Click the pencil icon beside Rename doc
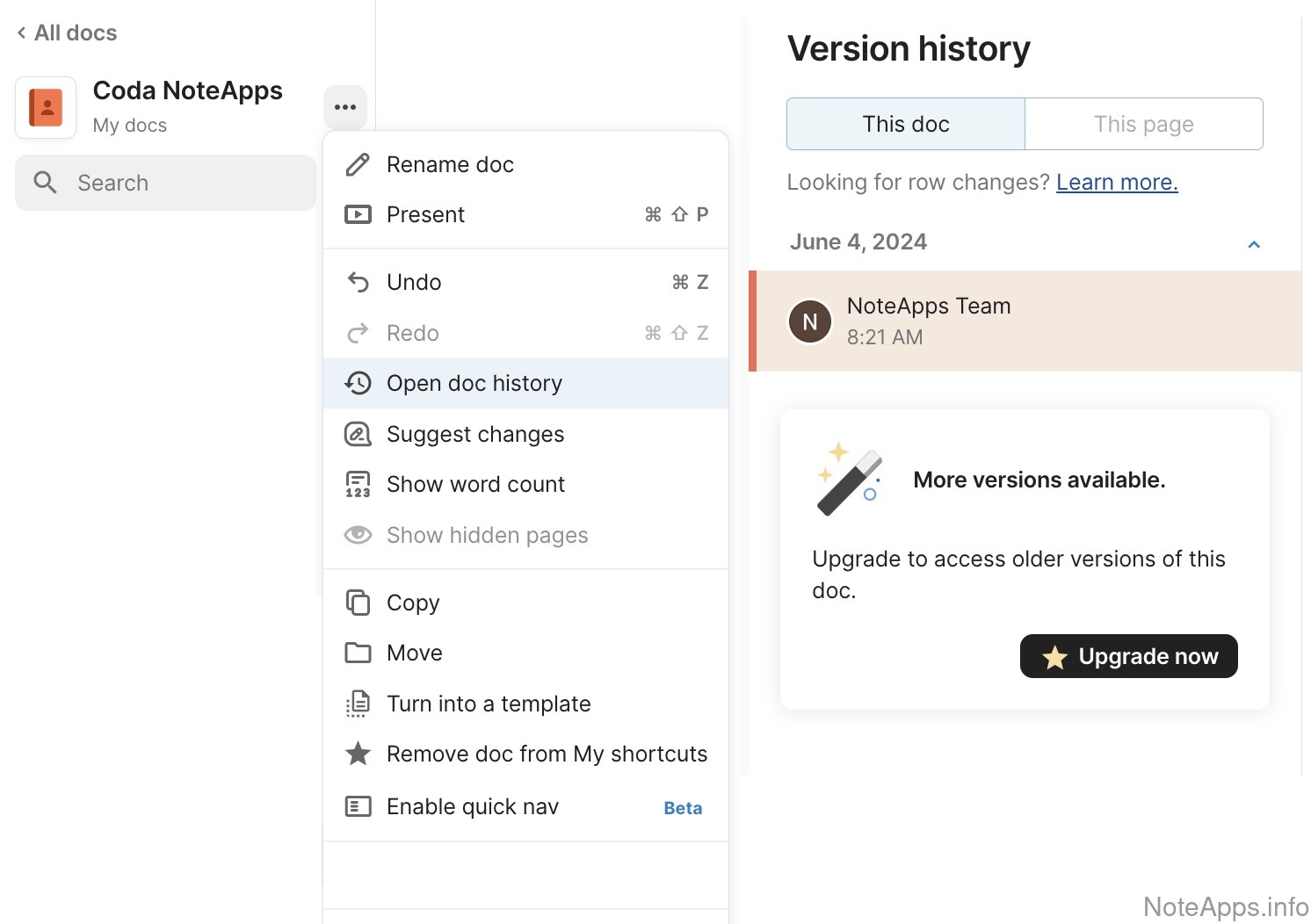This screenshot has width=1311, height=924. tap(358, 164)
